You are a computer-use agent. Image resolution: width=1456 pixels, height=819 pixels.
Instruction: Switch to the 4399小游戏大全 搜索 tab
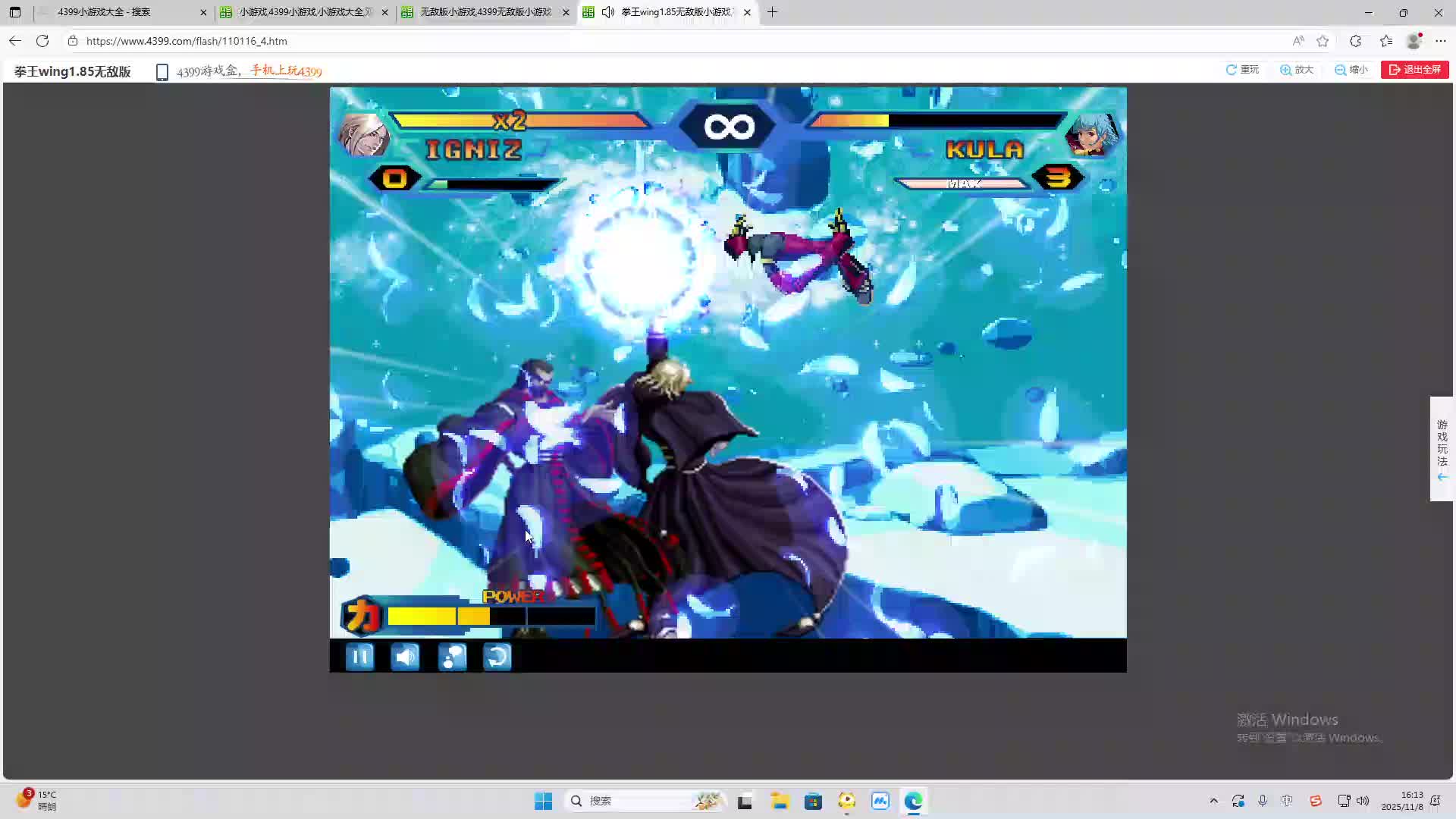pos(121,12)
